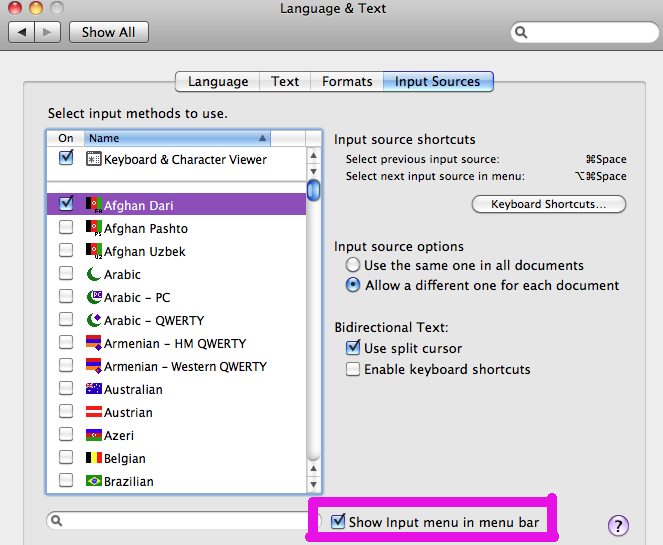Enable the Belgian input source checkbox
The image size is (663, 545).
point(66,457)
